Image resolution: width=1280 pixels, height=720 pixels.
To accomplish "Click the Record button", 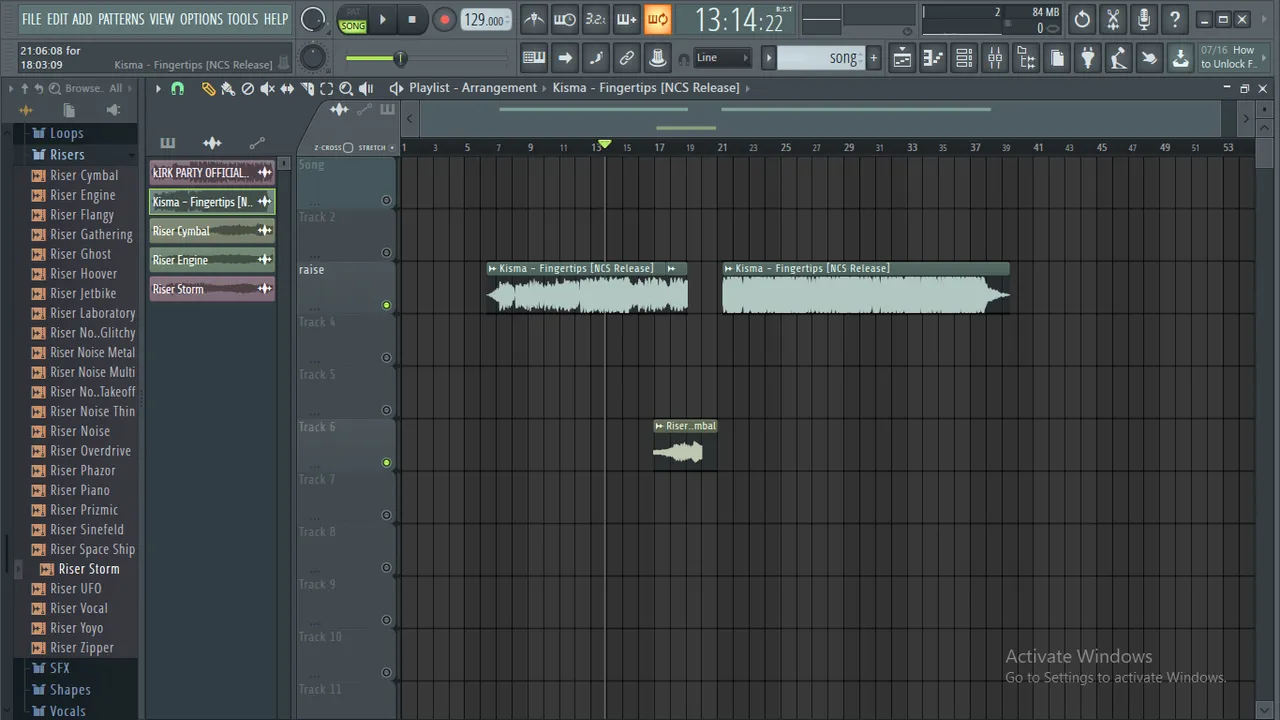I will [444, 19].
